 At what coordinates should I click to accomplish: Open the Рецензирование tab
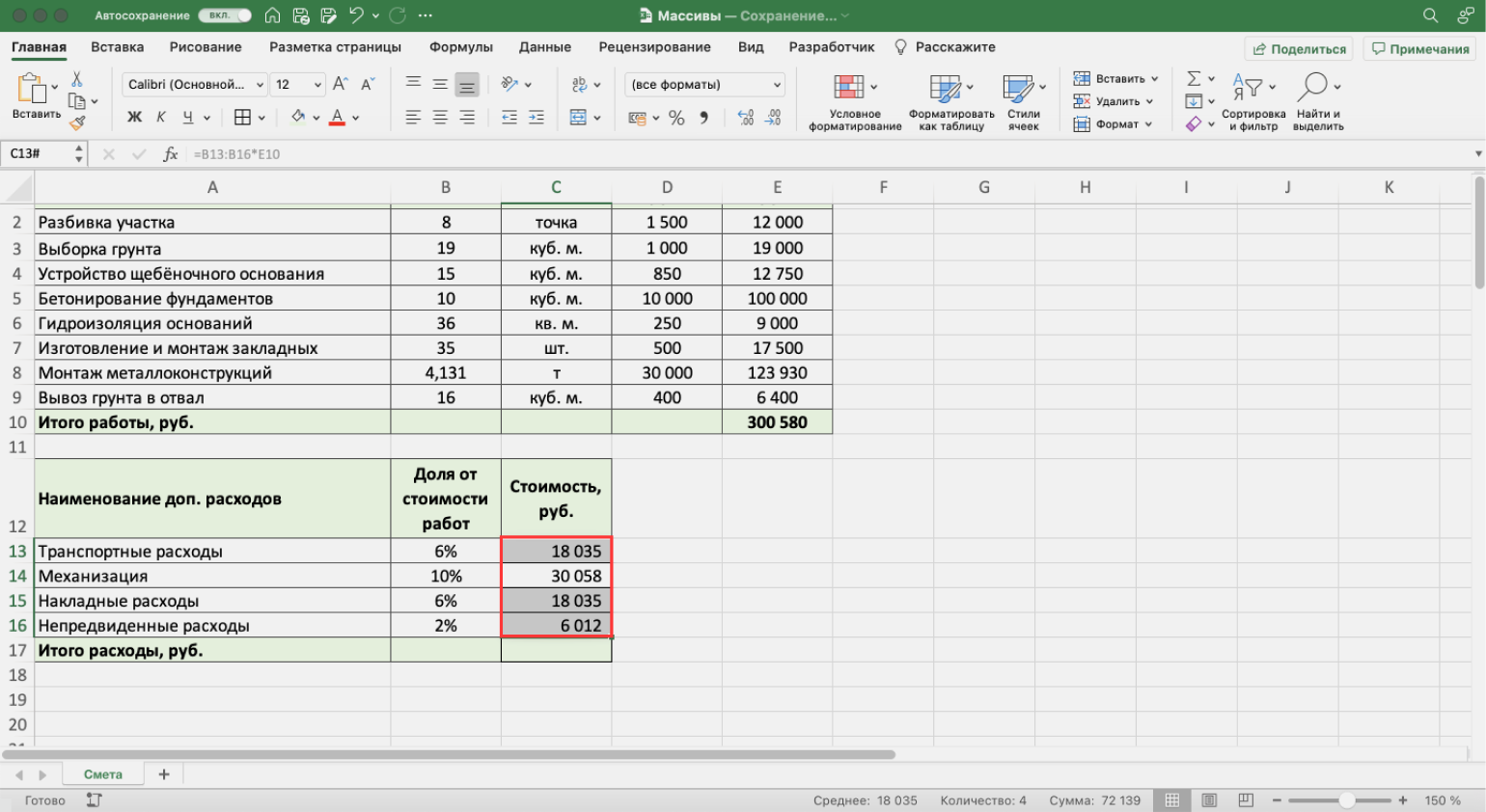pyautogui.click(x=654, y=47)
